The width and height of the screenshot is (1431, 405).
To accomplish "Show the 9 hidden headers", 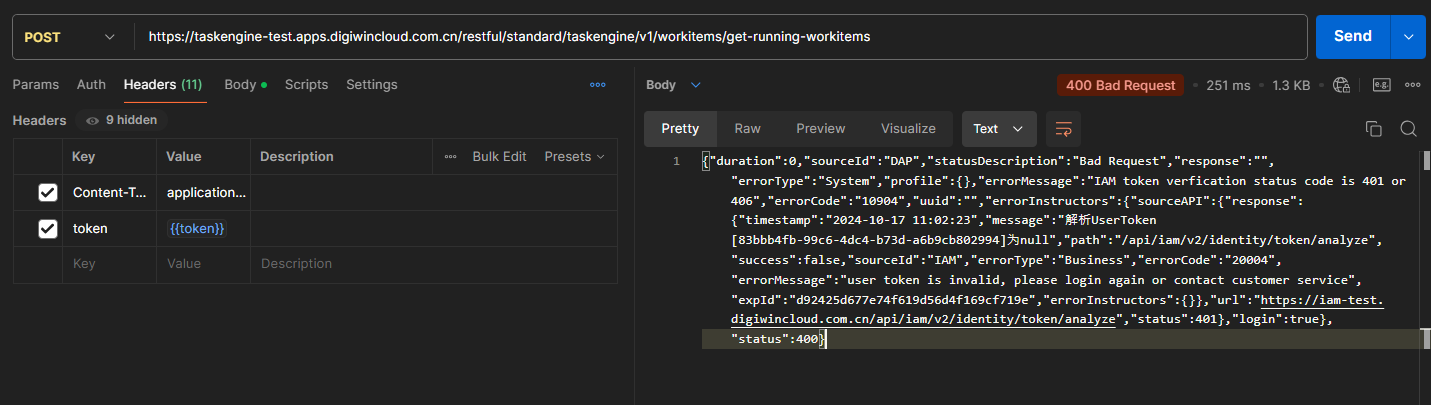I will pyautogui.click(x=122, y=120).
